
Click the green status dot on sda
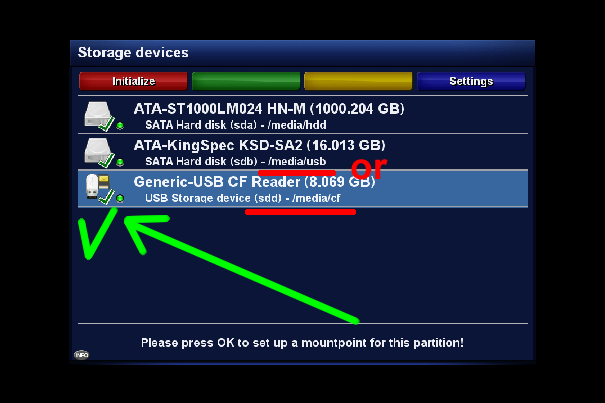120,125
